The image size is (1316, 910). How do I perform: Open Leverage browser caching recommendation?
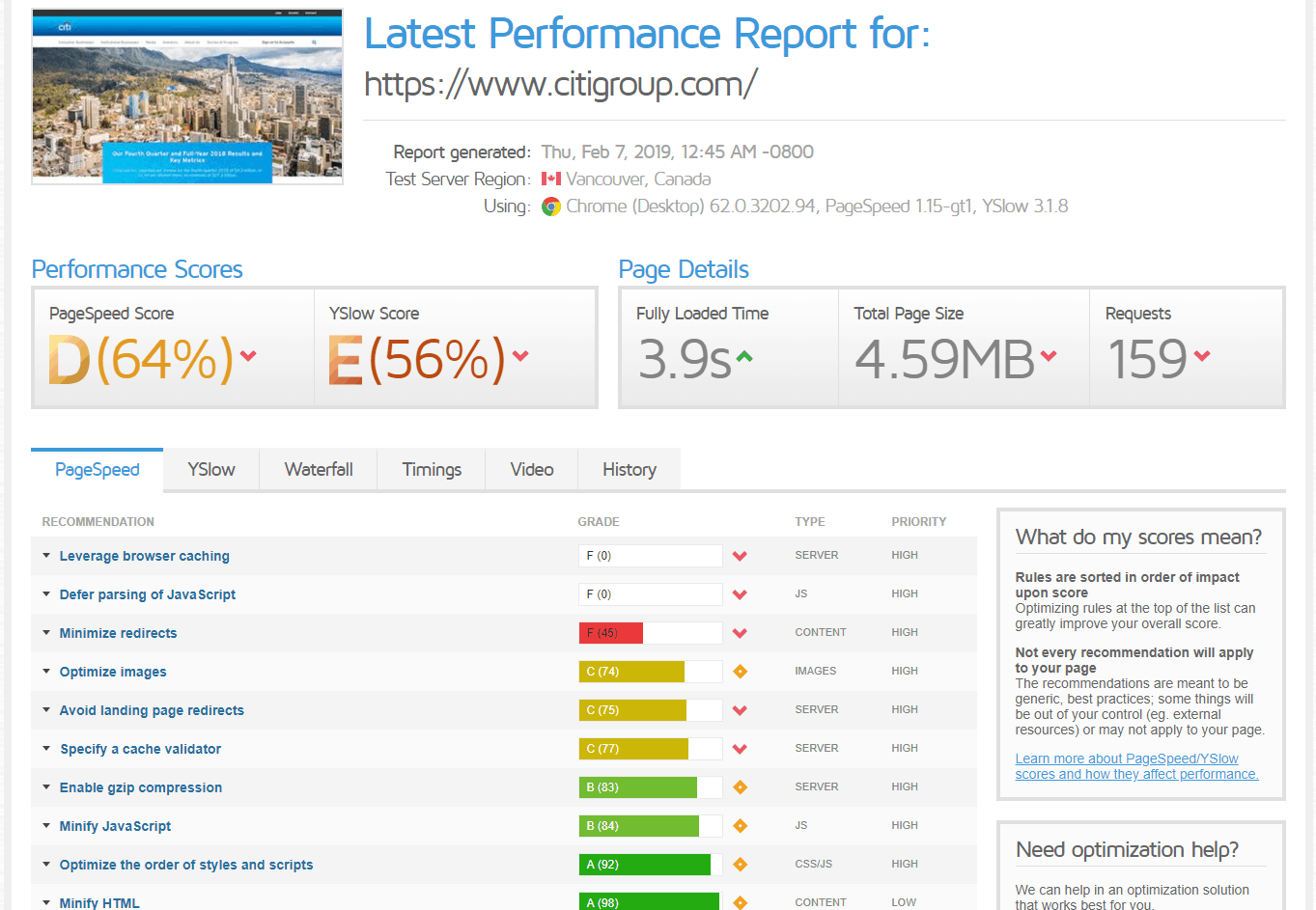[145, 556]
